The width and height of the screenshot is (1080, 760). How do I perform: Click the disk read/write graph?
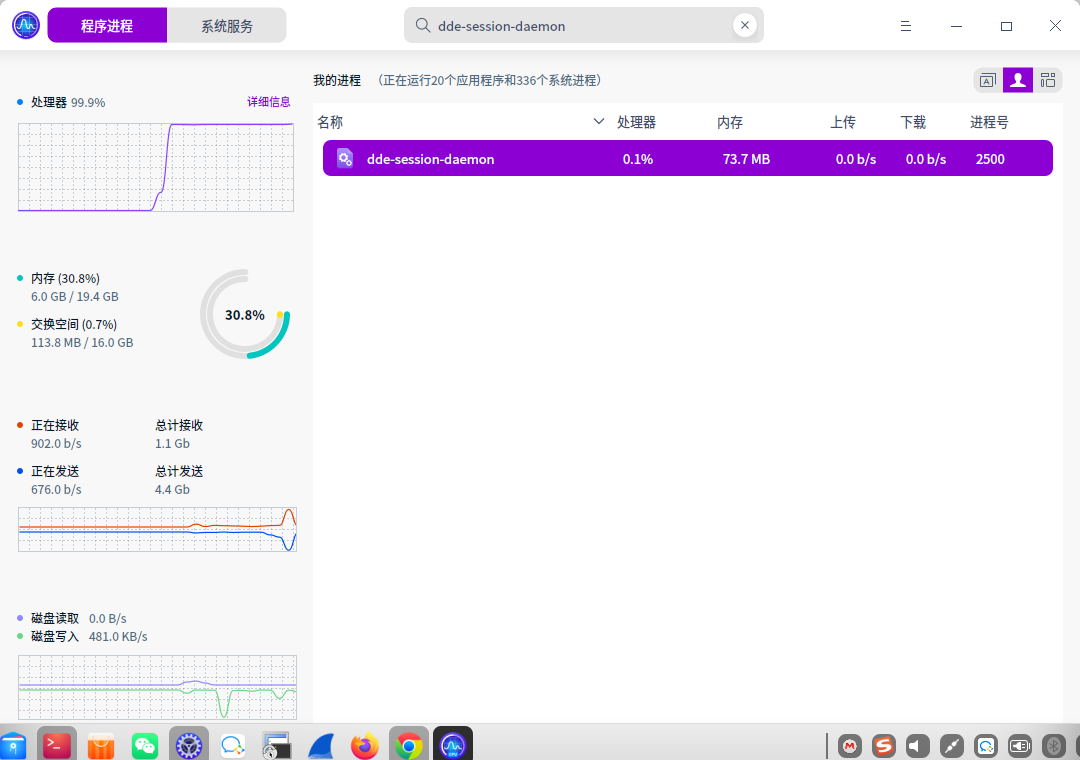click(157, 687)
